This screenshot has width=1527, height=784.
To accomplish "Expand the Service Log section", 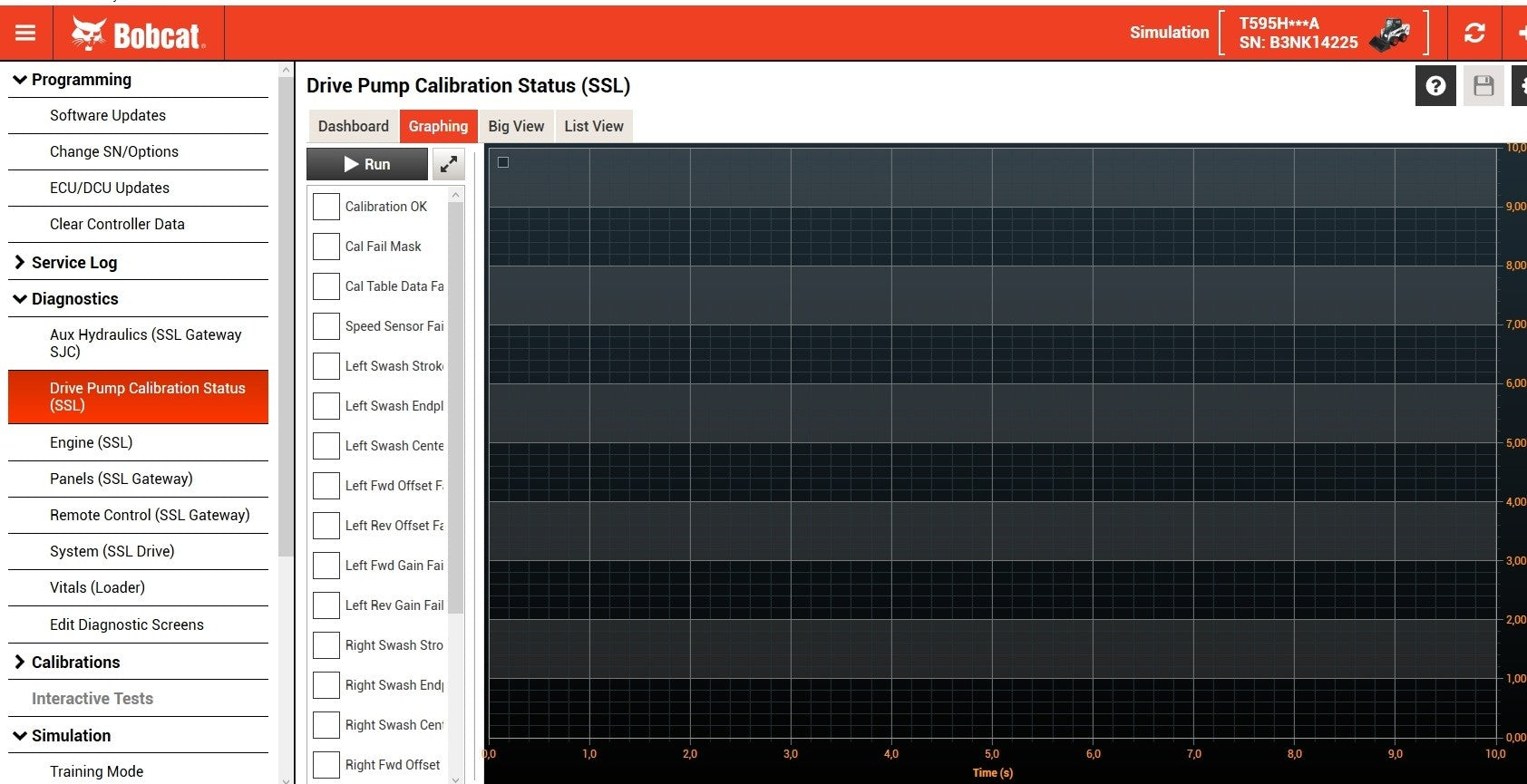I will [19, 262].
